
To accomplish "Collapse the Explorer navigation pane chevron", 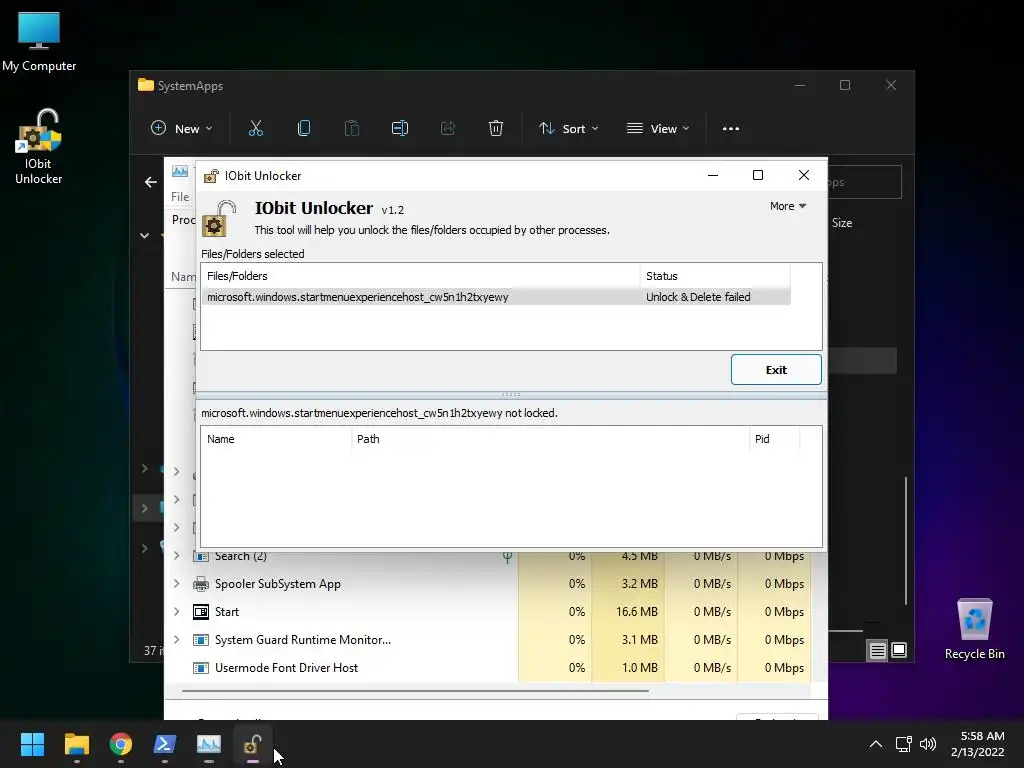I will click(x=144, y=235).
